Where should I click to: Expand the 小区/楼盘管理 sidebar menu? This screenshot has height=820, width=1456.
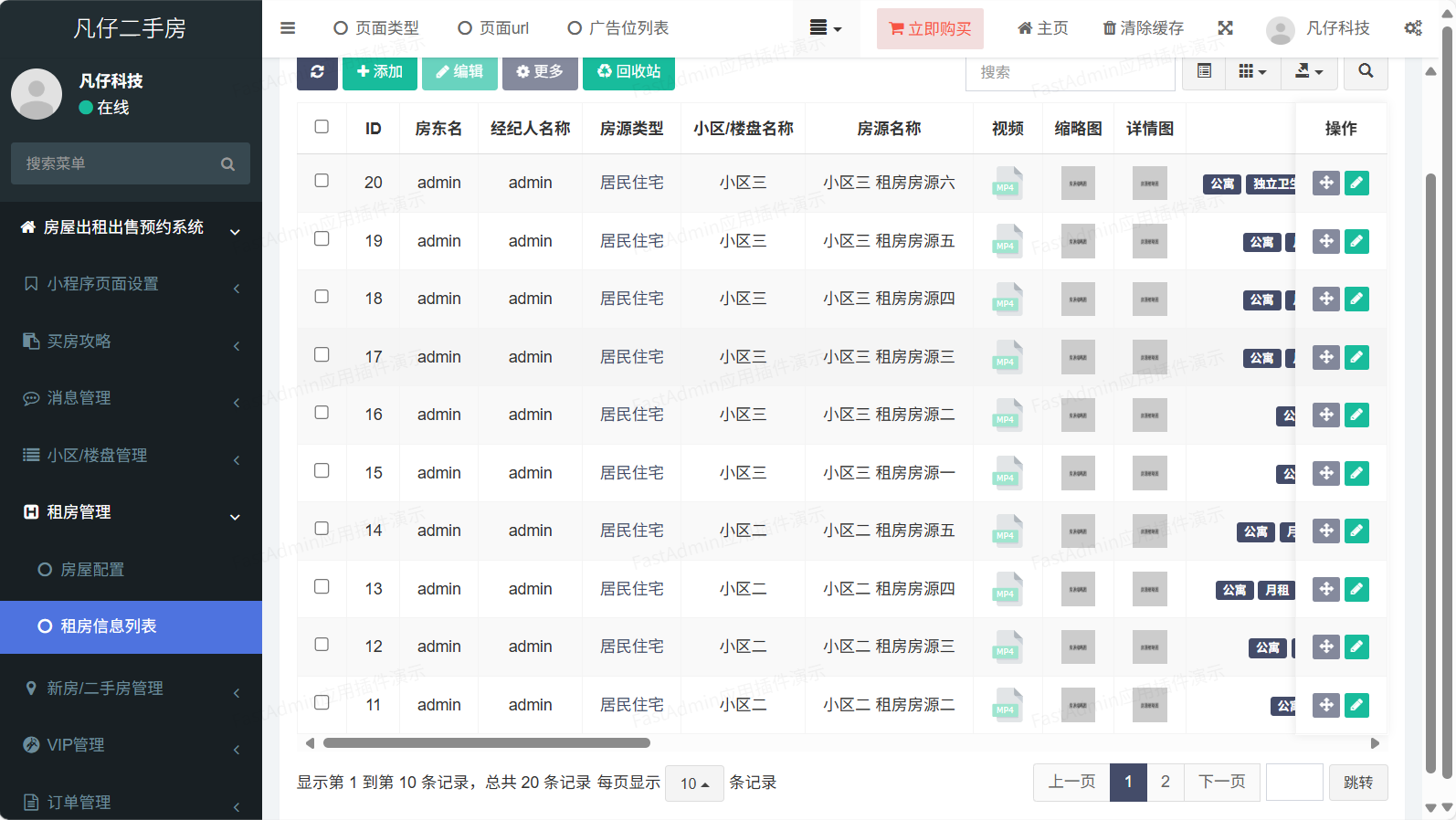(x=131, y=456)
